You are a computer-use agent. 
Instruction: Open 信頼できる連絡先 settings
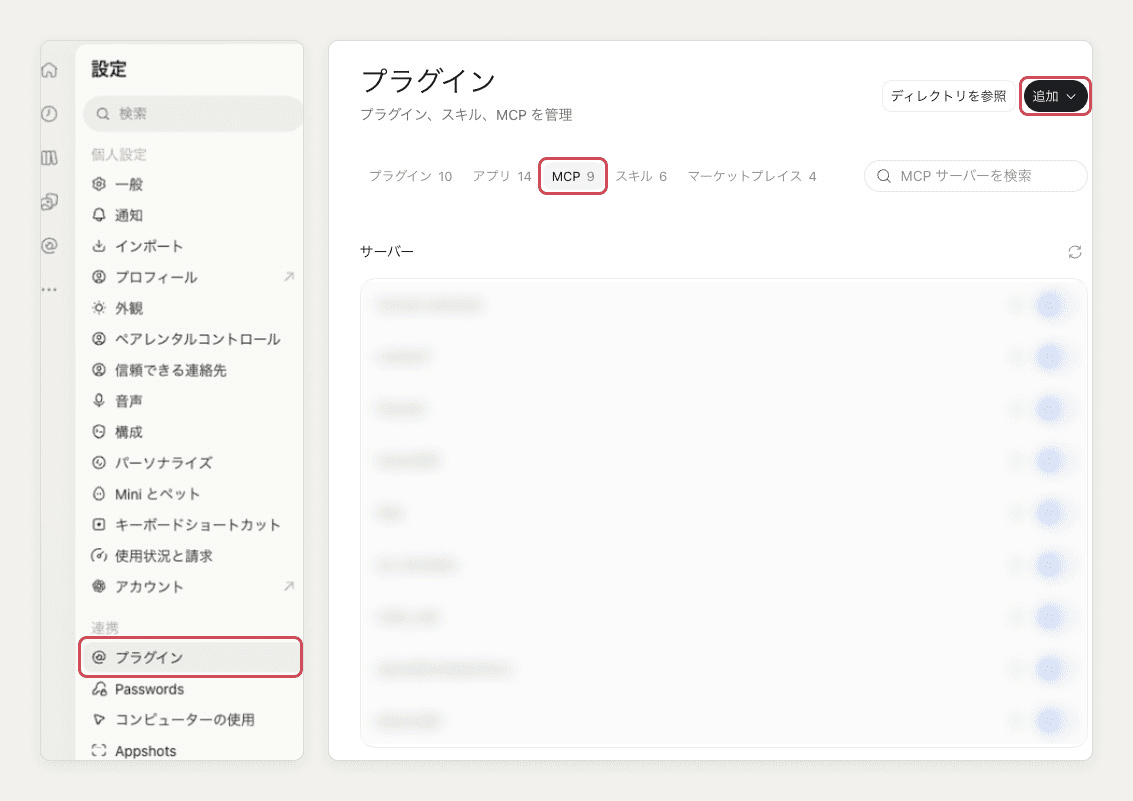tap(192, 371)
